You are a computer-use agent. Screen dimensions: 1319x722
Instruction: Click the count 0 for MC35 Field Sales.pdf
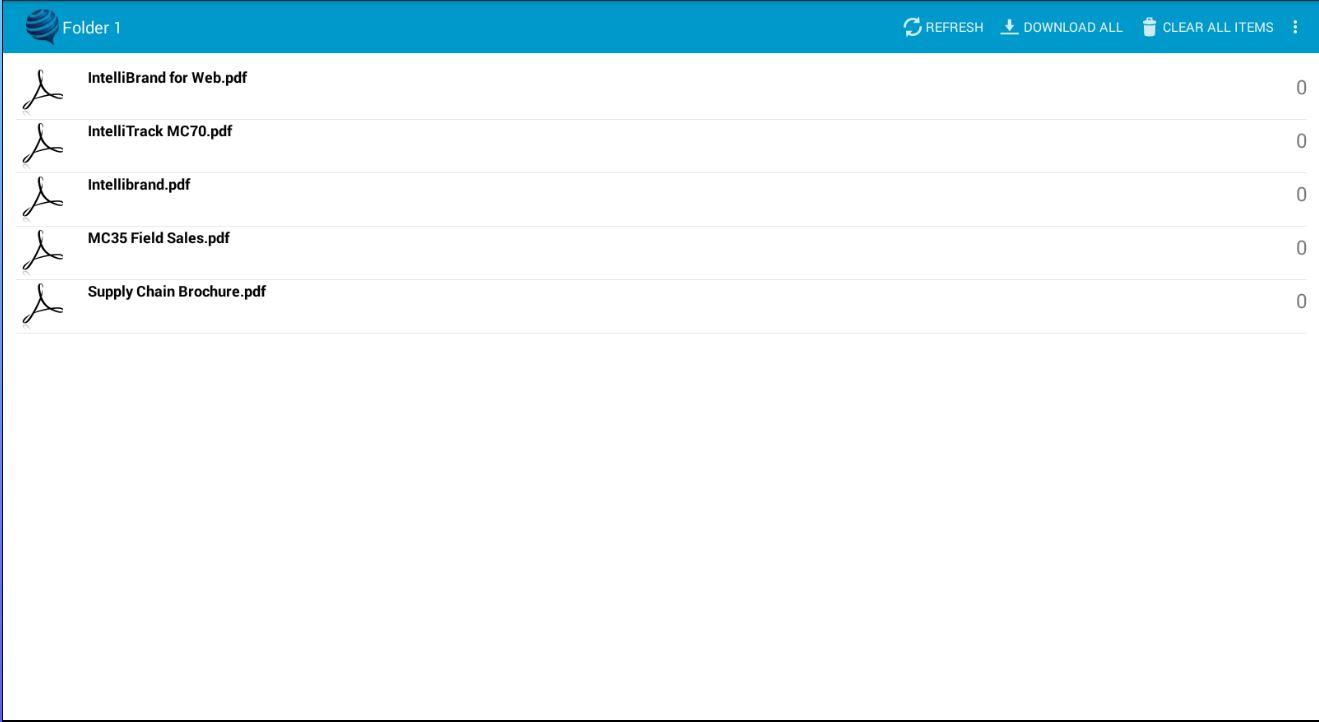1301,248
